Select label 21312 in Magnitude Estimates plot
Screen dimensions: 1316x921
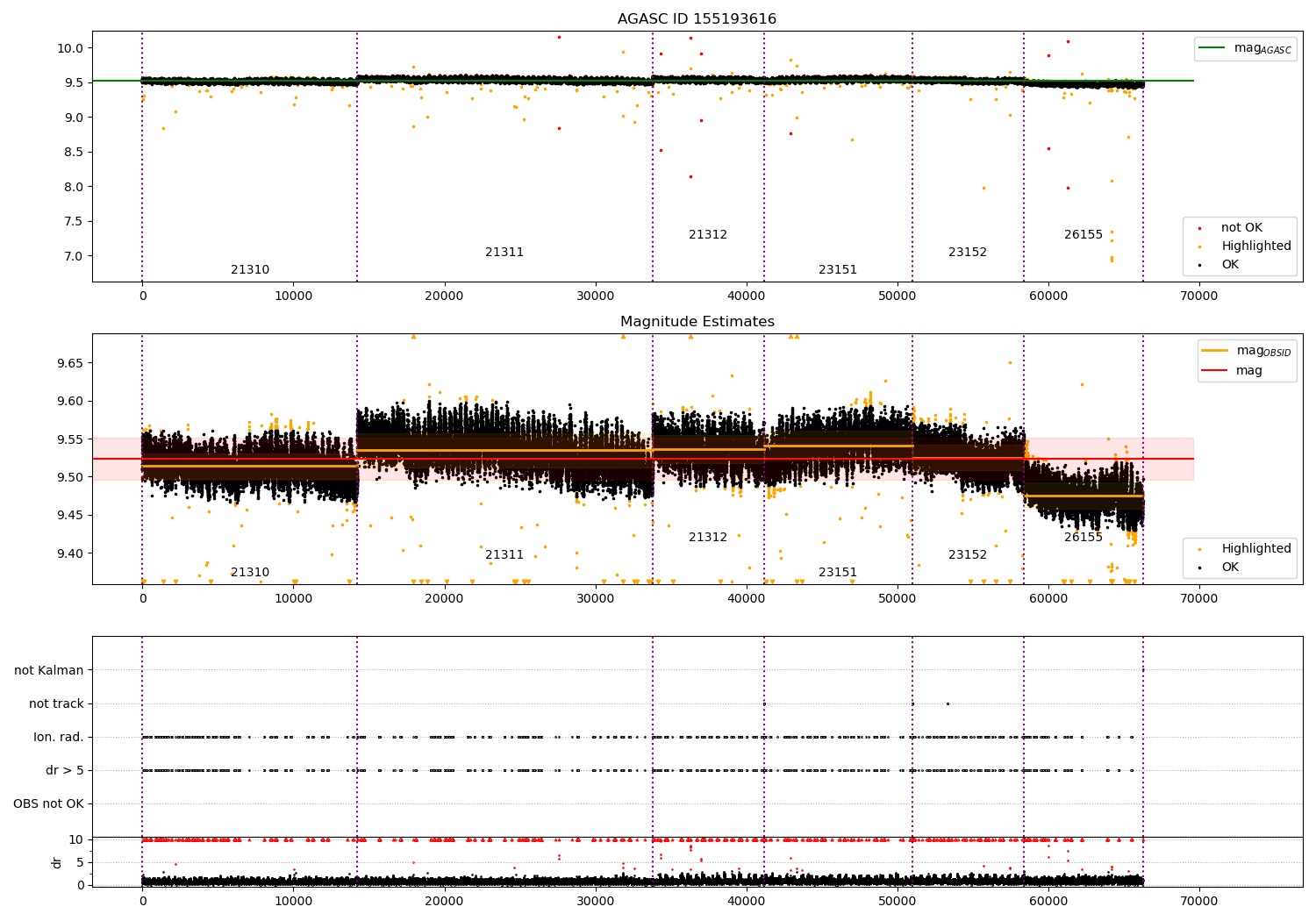(708, 538)
